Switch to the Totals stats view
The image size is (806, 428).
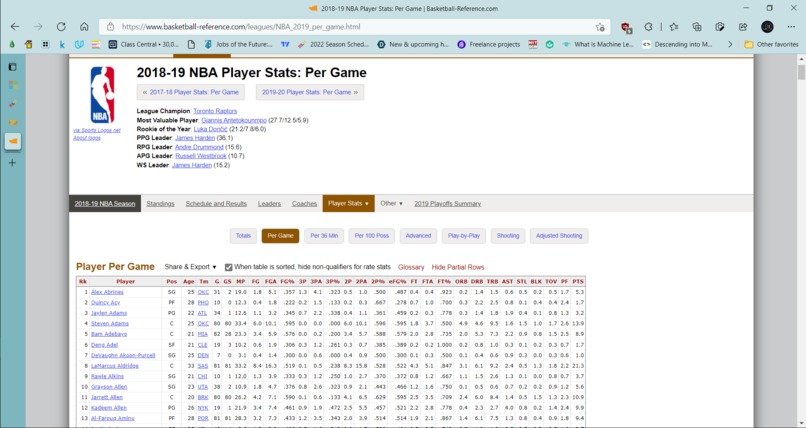pos(243,236)
